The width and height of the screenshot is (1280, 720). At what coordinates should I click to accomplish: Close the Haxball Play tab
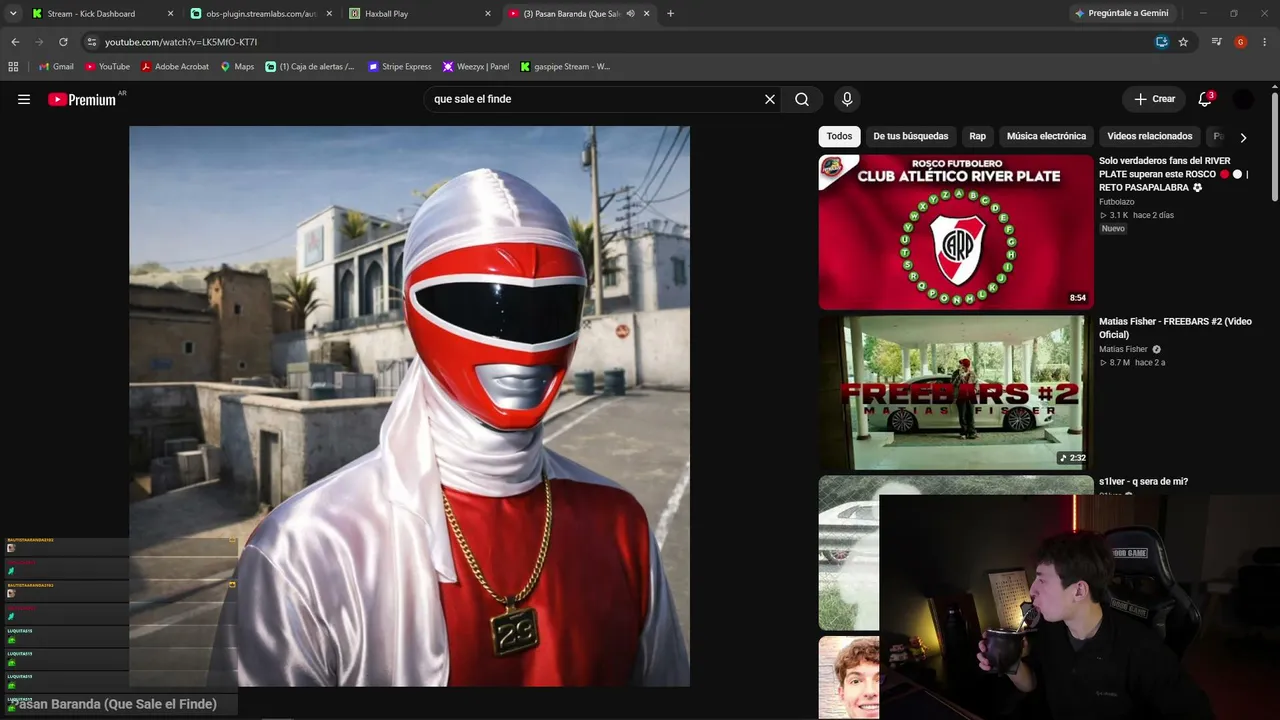pos(488,14)
